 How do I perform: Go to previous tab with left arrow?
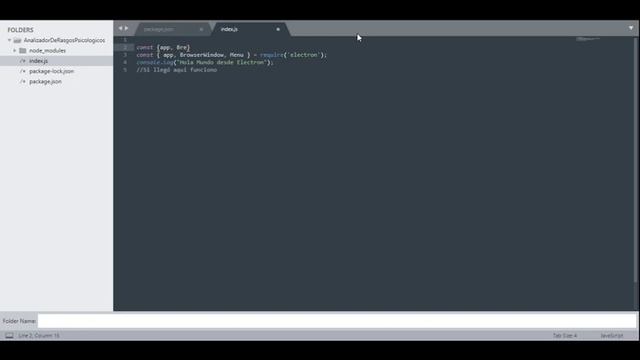point(120,28)
